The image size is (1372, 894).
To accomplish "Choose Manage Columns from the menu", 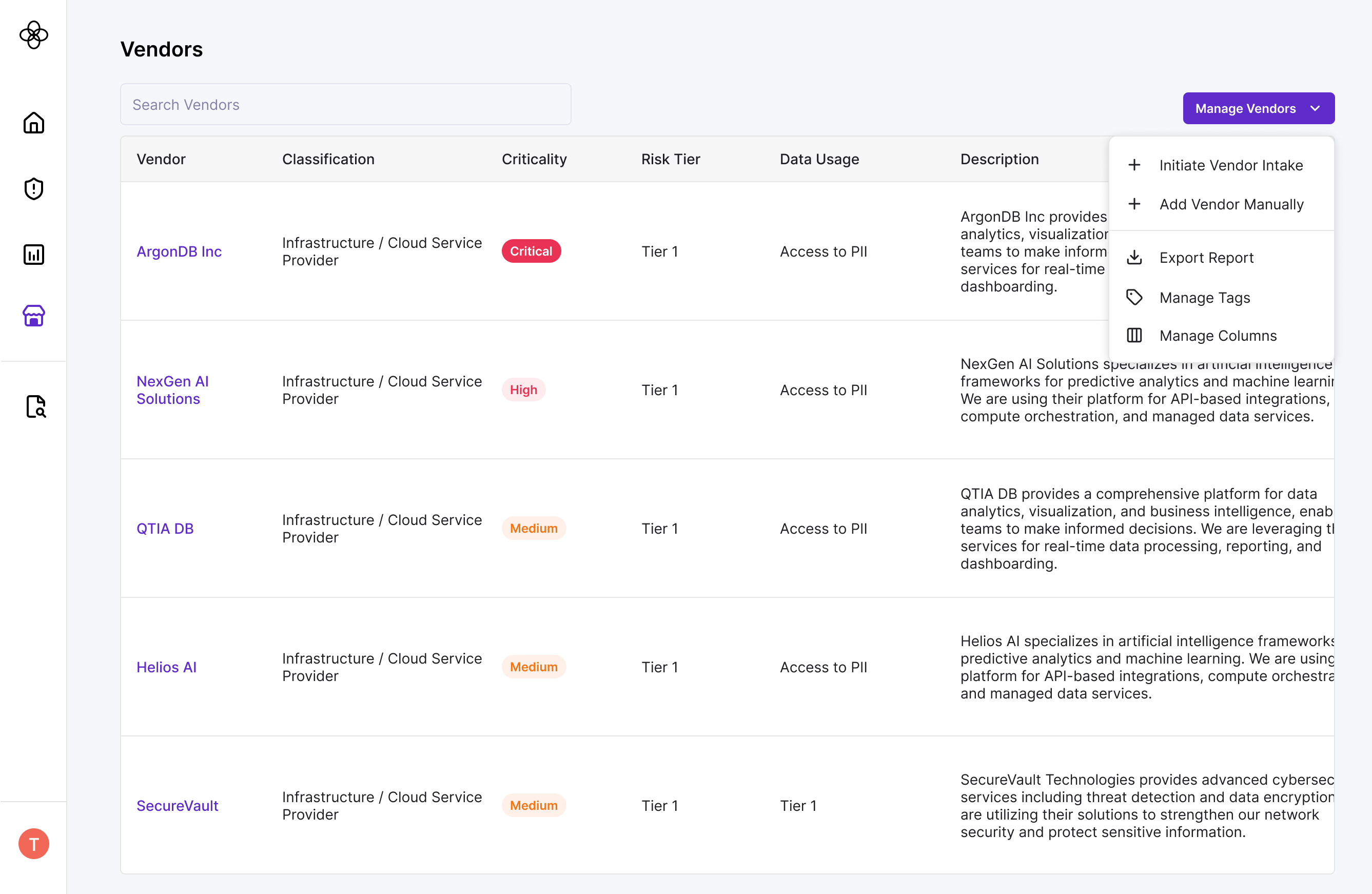I will (1218, 335).
